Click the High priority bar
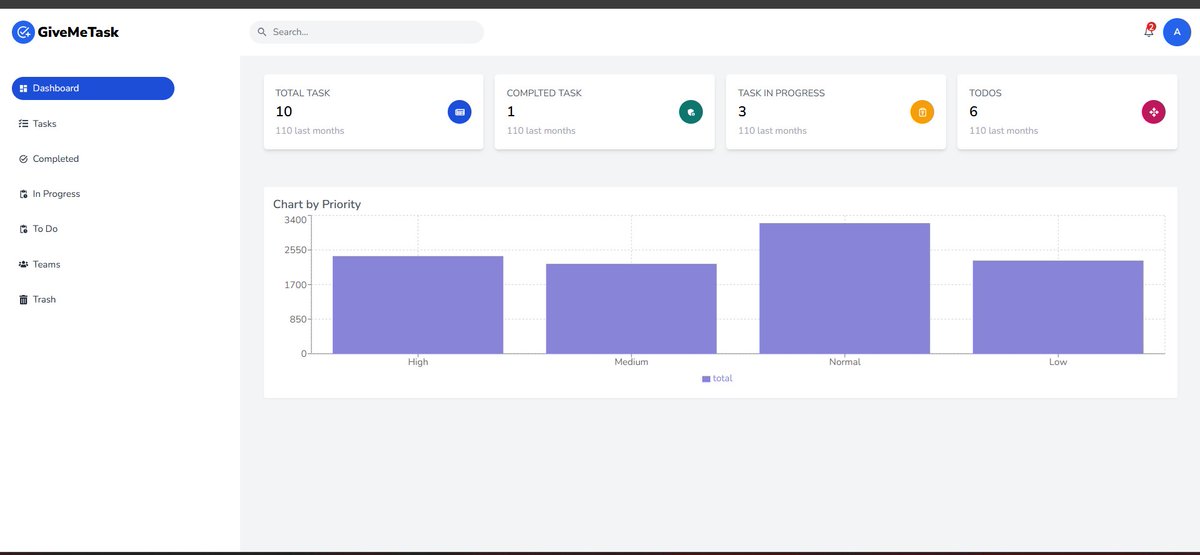The height and width of the screenshot is (555, 1200). [418, 305]
